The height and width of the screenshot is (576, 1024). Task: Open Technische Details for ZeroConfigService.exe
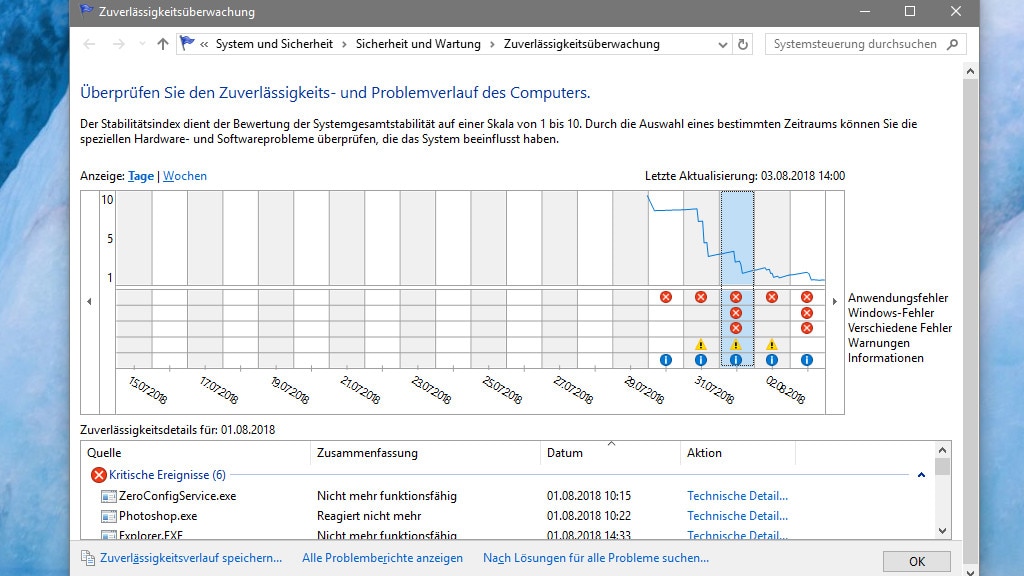[737, 496]
